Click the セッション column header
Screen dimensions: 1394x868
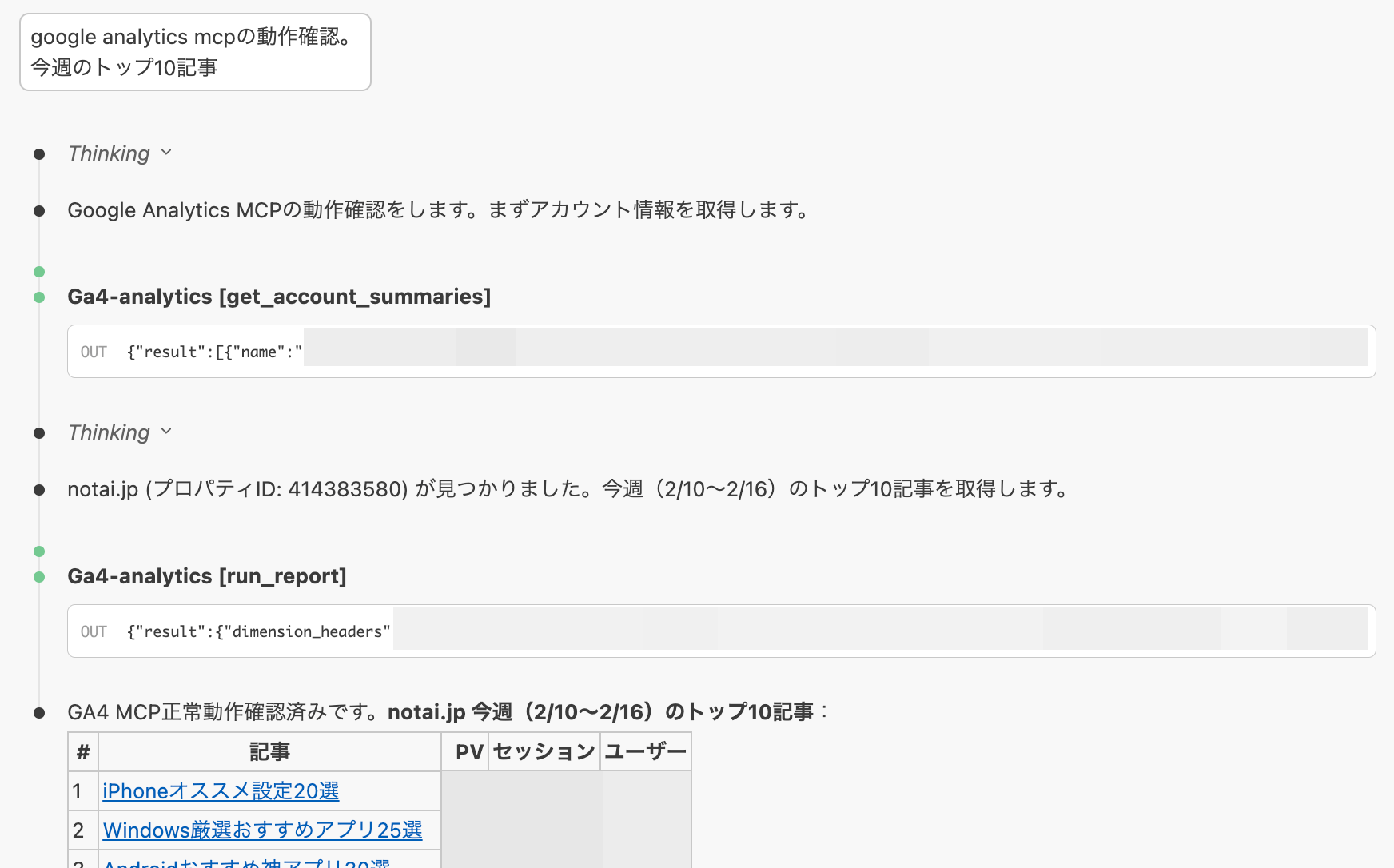pyautogui.click(x=544, y=751)
